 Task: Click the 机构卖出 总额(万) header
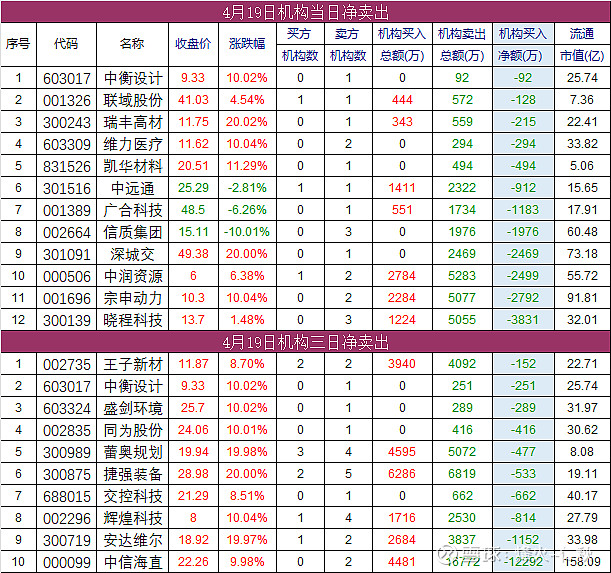coord(462,44)
